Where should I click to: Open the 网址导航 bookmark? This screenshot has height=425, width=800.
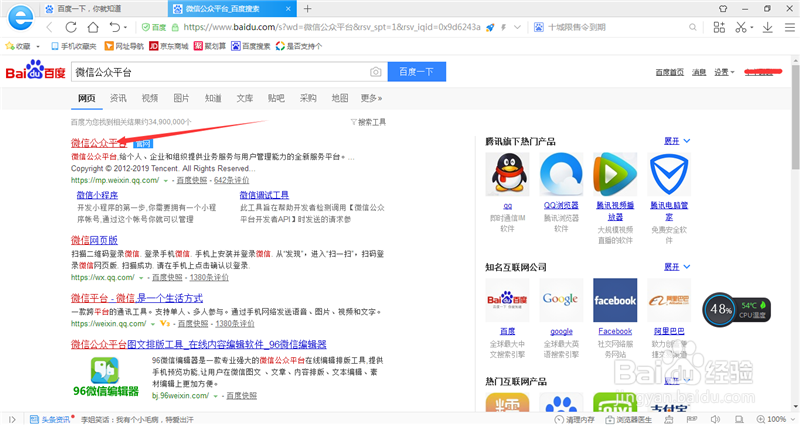tap(124, 46)
